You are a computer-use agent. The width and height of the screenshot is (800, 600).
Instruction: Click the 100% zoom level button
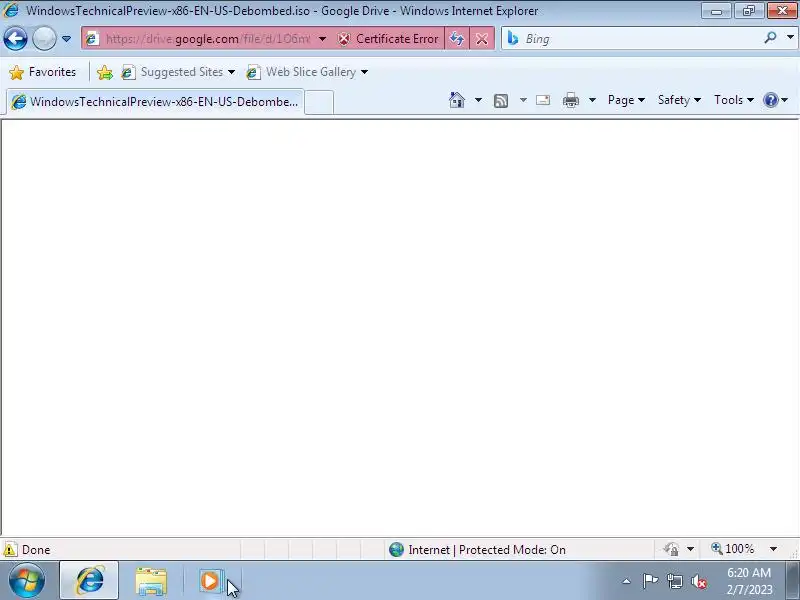pyautogui.click(x=733, y=549)
